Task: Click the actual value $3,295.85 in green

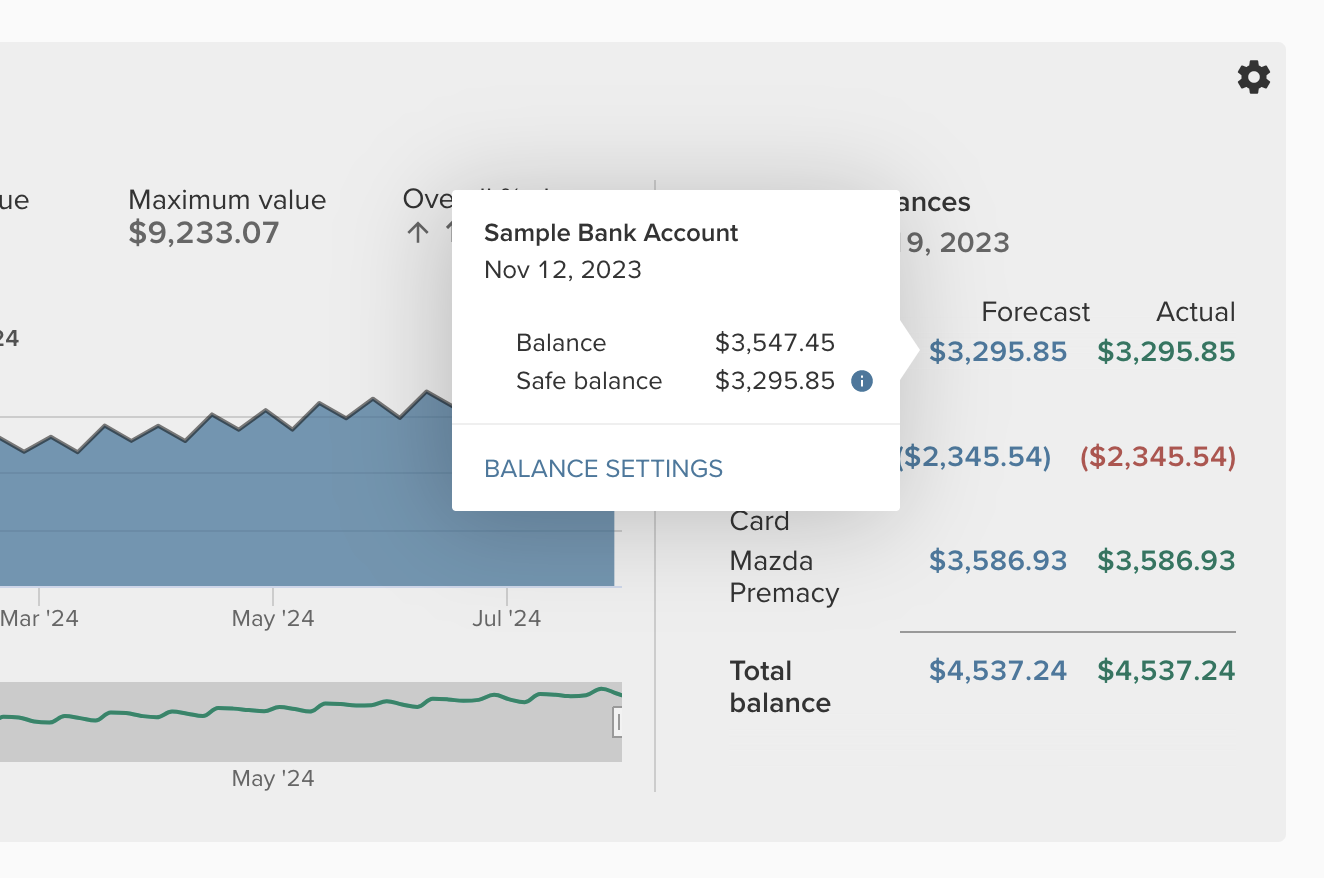Action: pyautogui.click(x=1166, y=352)
